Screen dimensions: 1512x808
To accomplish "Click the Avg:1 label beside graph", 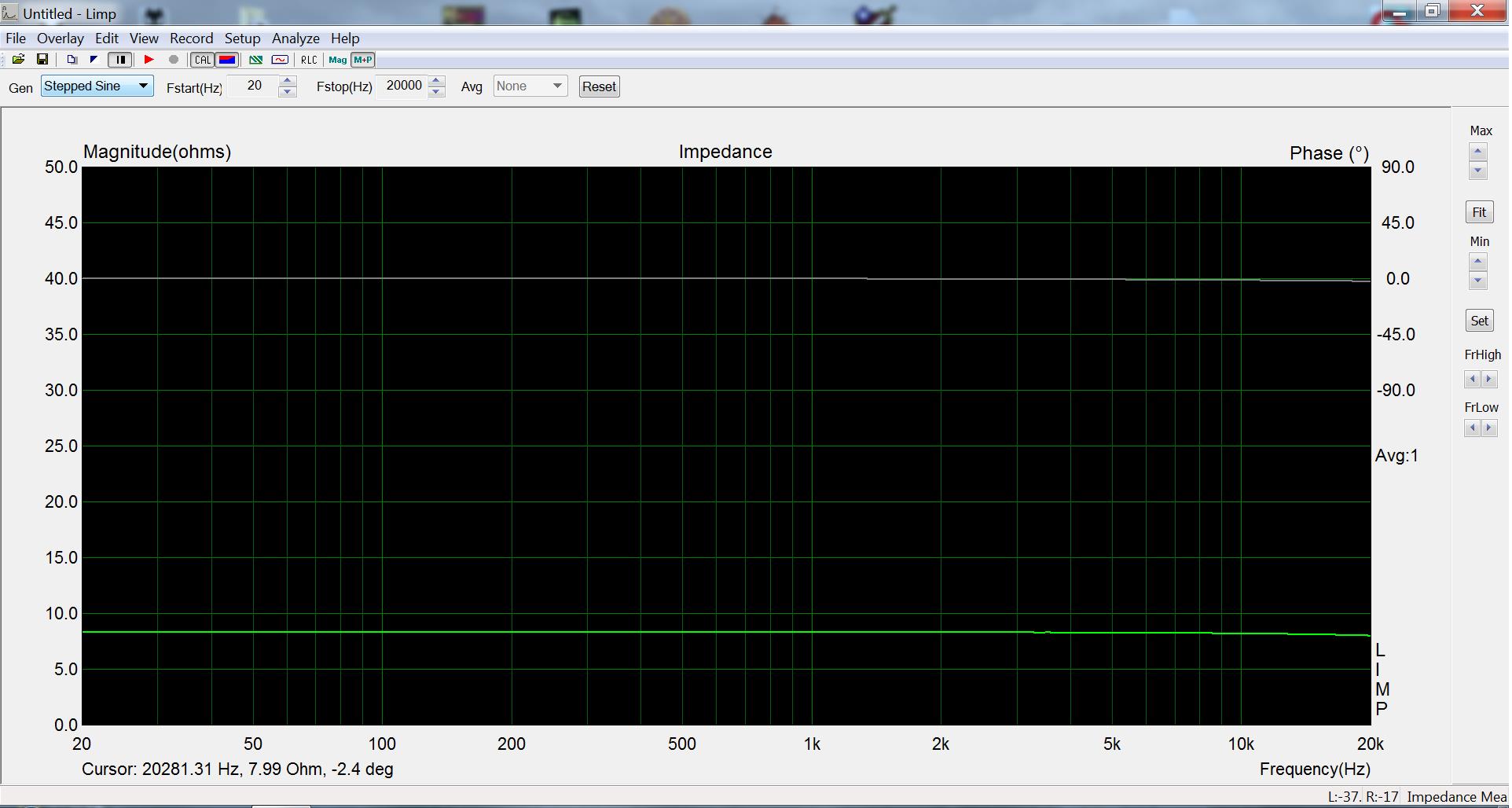I will point(1396,455).
